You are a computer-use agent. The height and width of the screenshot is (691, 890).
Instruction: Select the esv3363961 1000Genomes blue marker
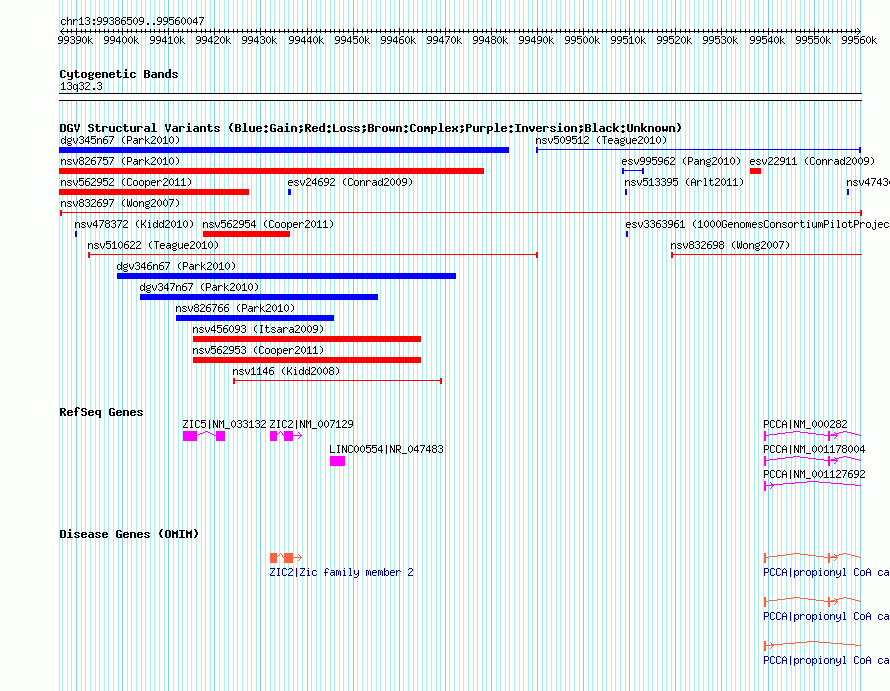pos(627,234)
